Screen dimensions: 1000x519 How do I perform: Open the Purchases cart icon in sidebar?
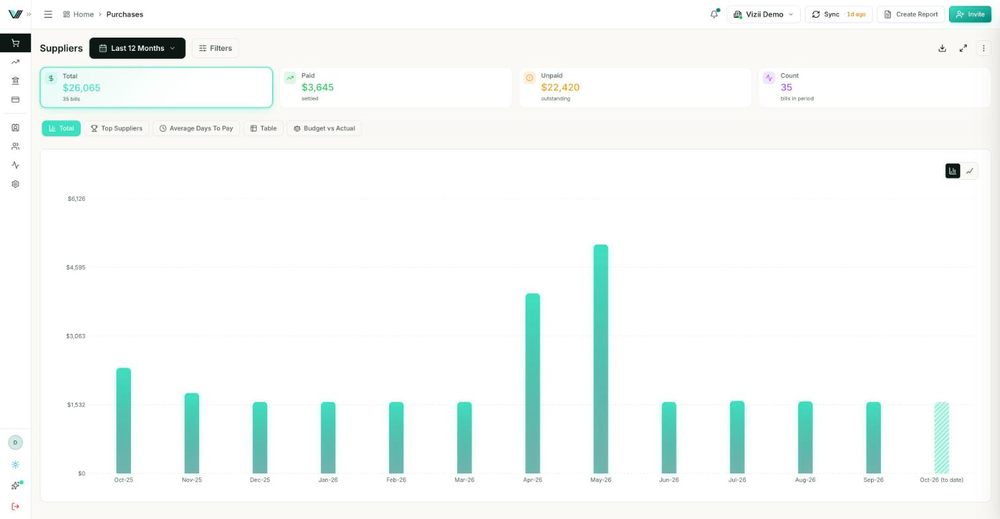(15, 43)
